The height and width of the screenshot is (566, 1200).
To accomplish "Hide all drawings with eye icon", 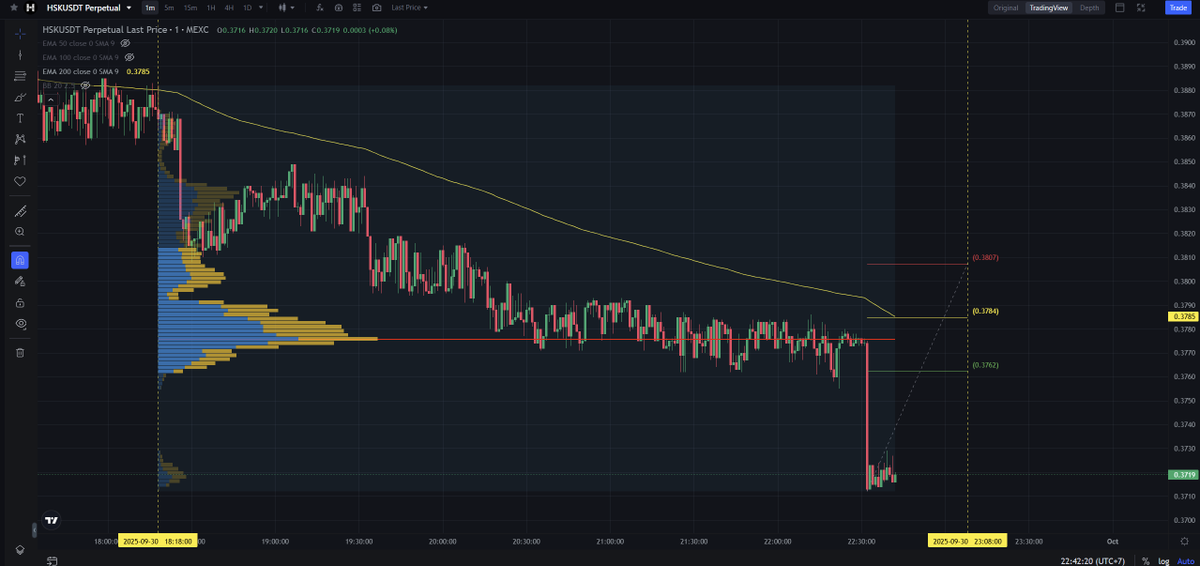I will pyautogui.click(x=20, y=323).
